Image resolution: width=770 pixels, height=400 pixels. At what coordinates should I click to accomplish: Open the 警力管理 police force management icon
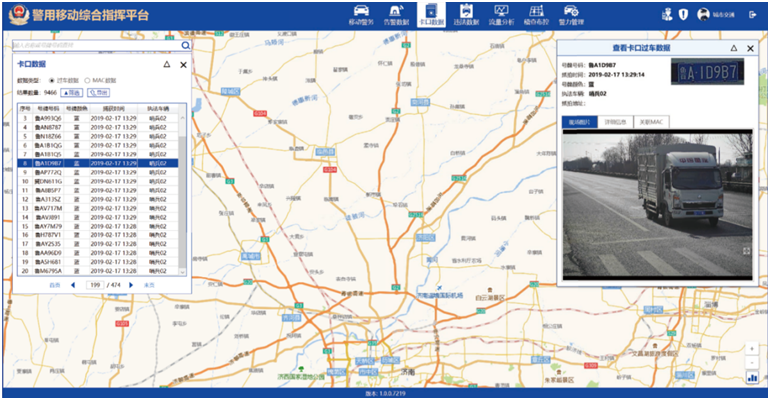tap(570, 14)
